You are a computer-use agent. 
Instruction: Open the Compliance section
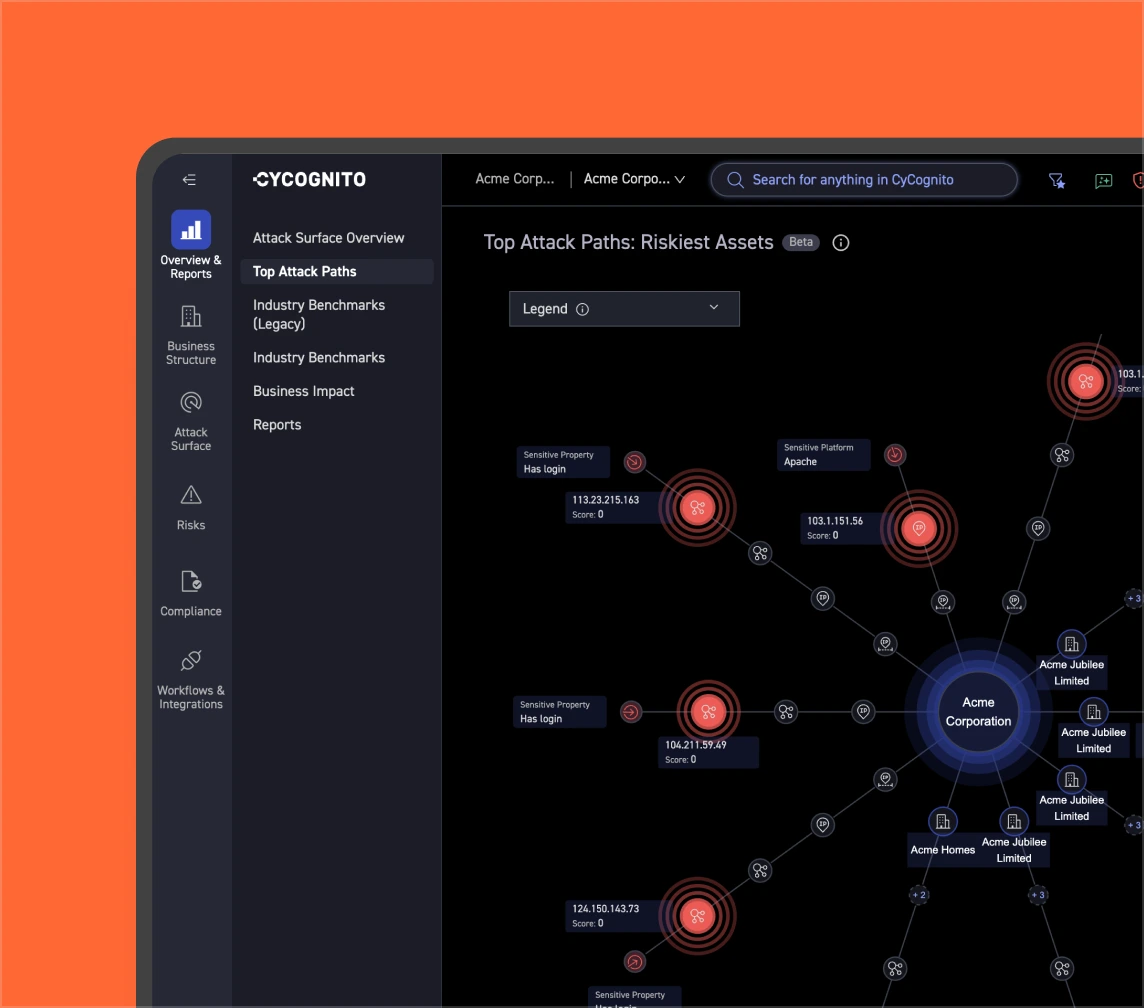pyautogui.click(x=191, y=593)
